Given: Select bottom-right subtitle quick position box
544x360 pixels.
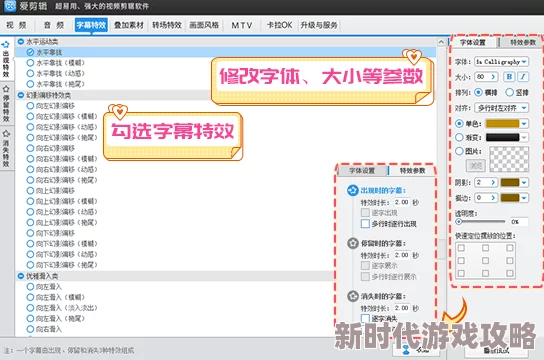Looking at the screenshot, I should [x=510, y=273].
